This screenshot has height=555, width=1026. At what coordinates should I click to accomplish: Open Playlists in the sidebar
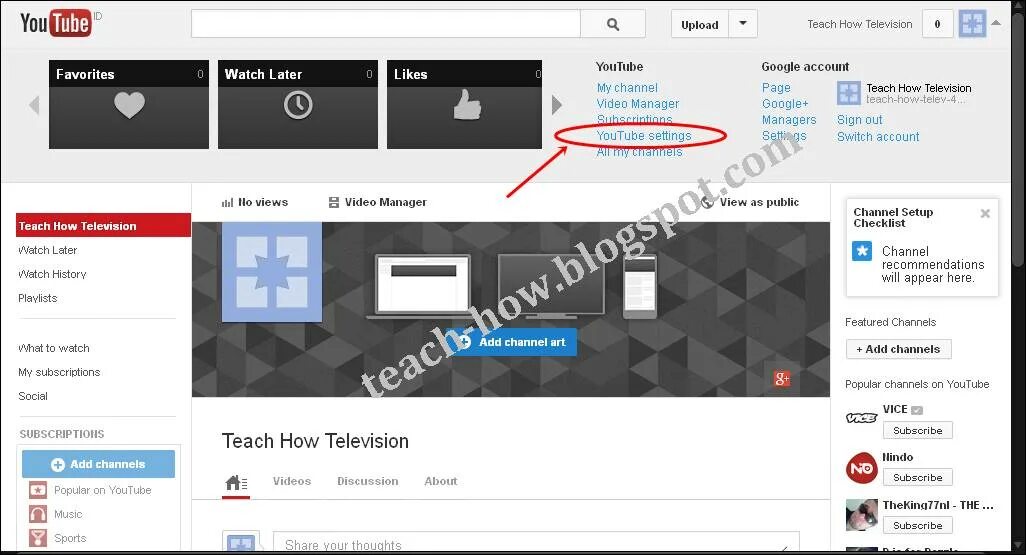(37, 298)
